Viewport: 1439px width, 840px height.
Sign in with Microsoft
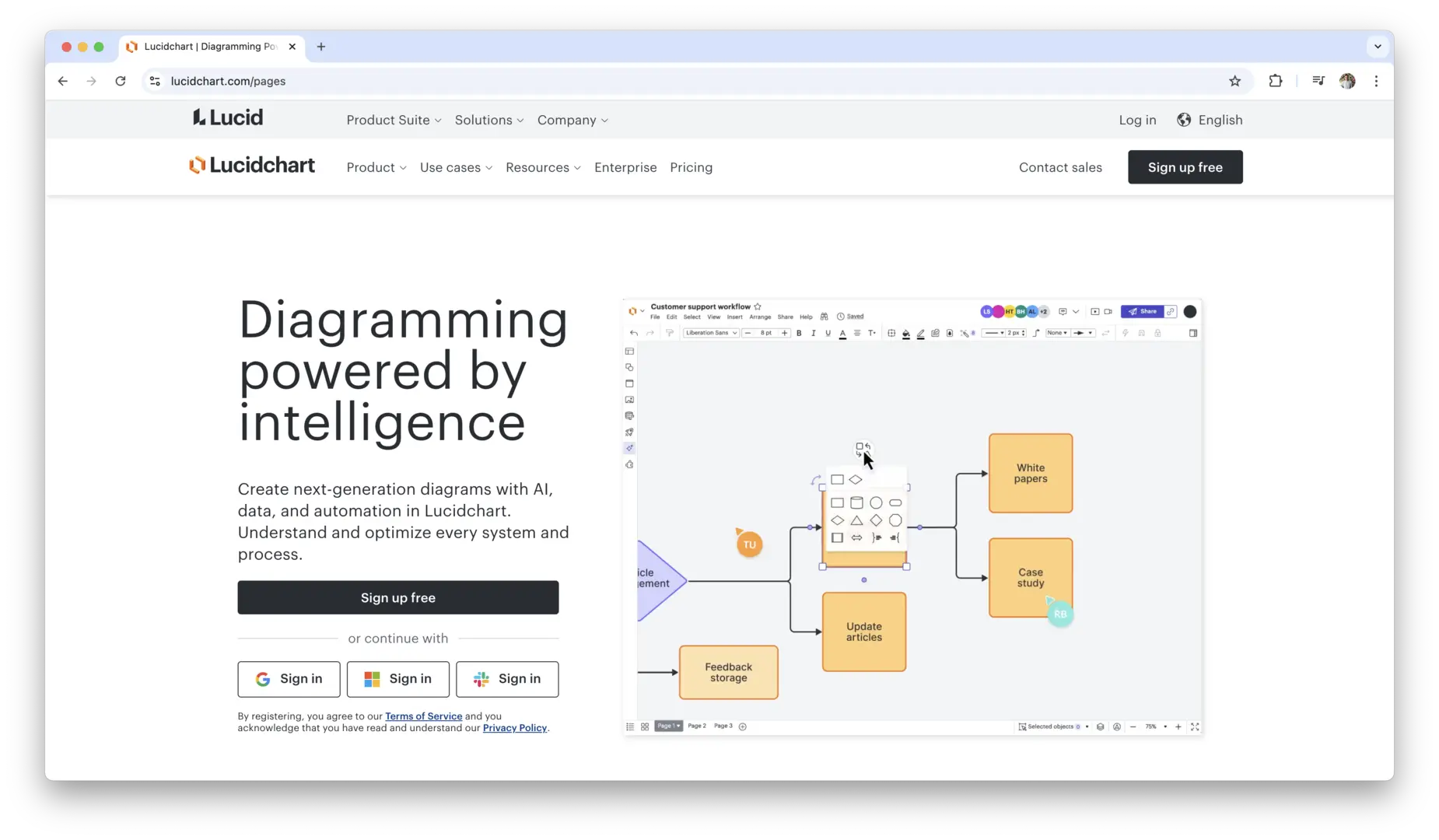coord(397,679)
